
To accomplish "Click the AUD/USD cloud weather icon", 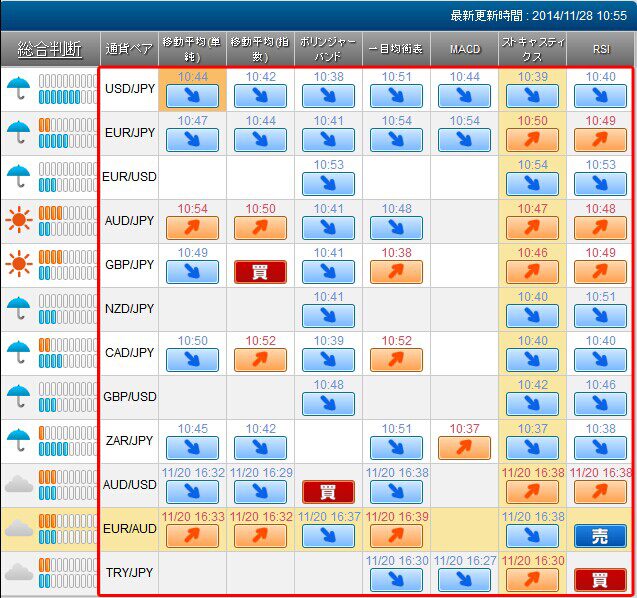I will [x=18, y=485].
